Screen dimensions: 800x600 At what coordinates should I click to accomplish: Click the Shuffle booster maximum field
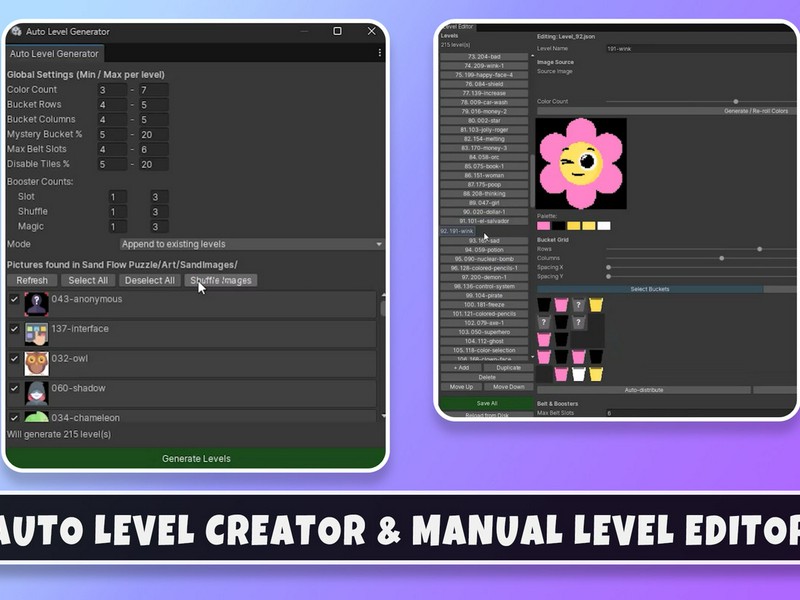pos(159,212)
